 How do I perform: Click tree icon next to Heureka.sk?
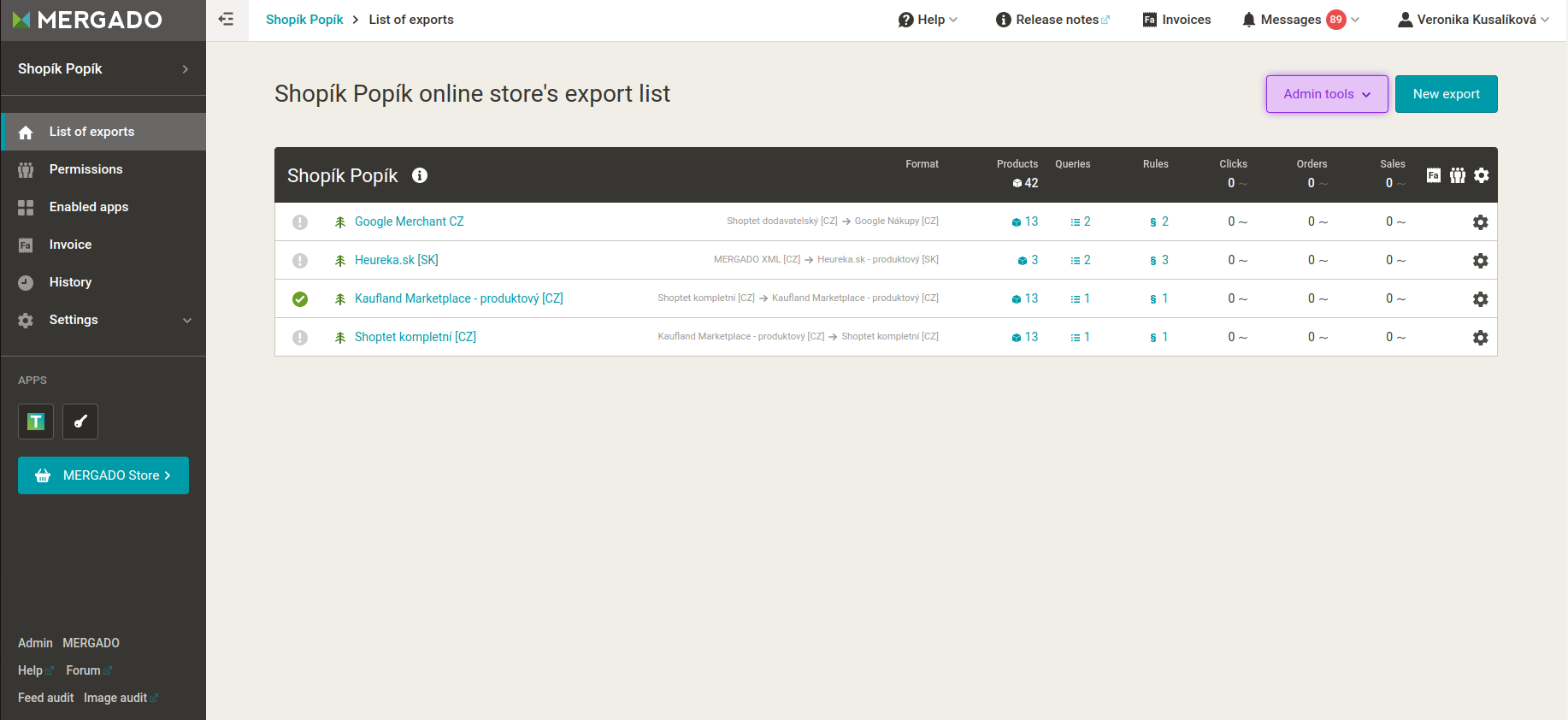coord(340,261)
